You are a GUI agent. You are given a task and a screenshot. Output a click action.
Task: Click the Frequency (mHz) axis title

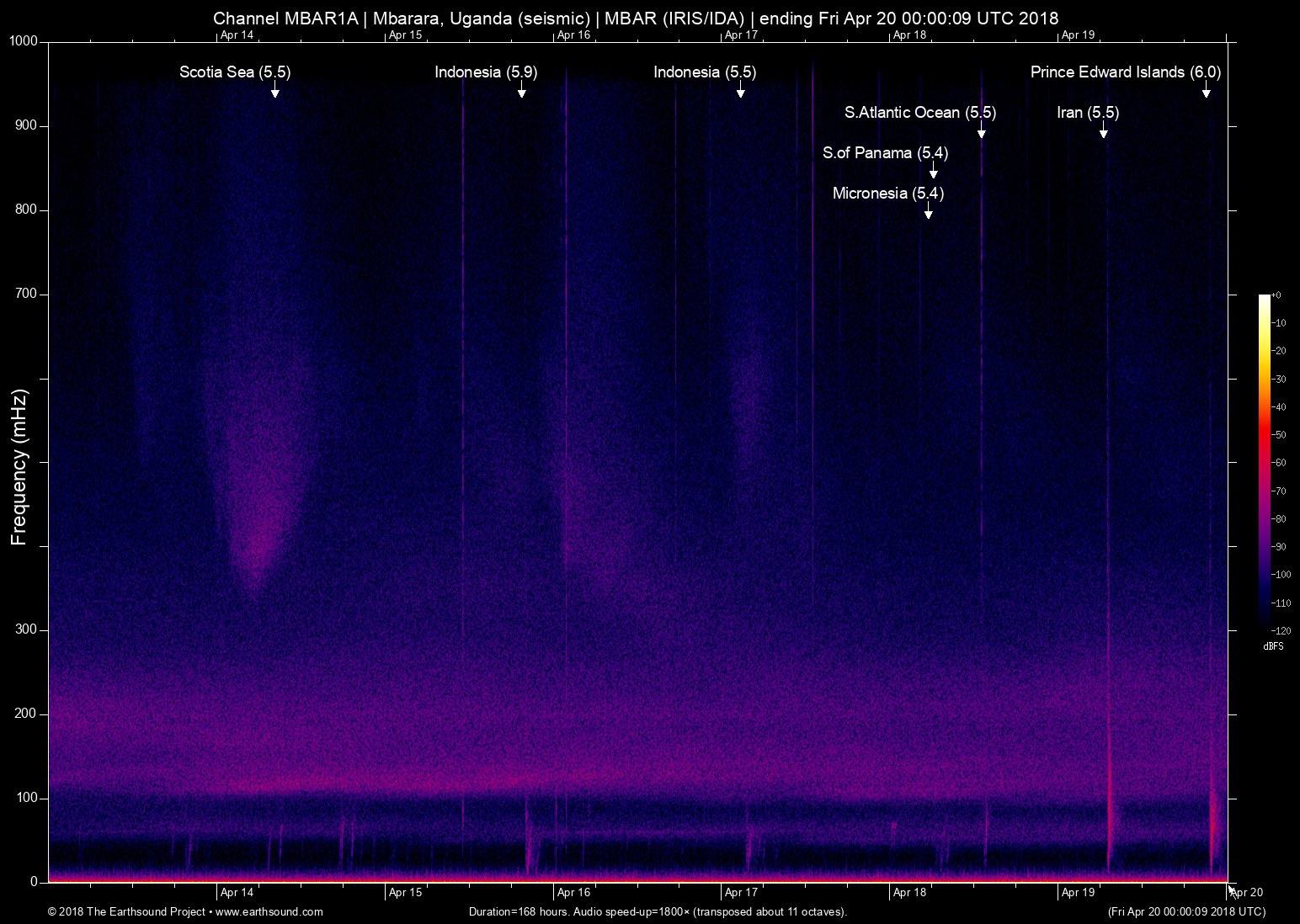pos(19,467)
